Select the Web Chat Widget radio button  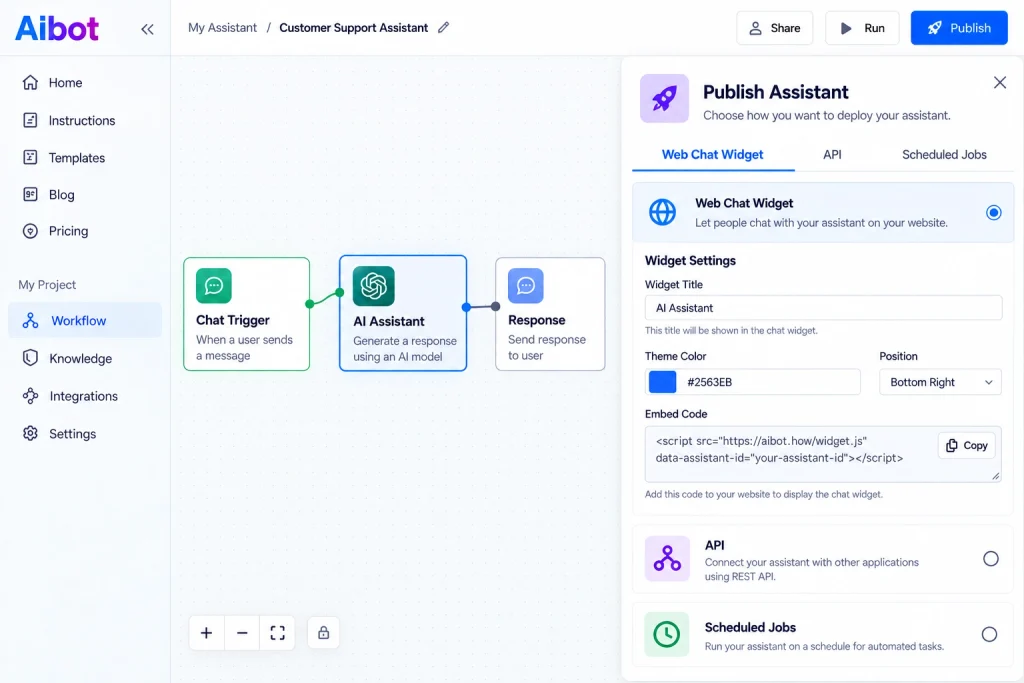click(993, 213)
